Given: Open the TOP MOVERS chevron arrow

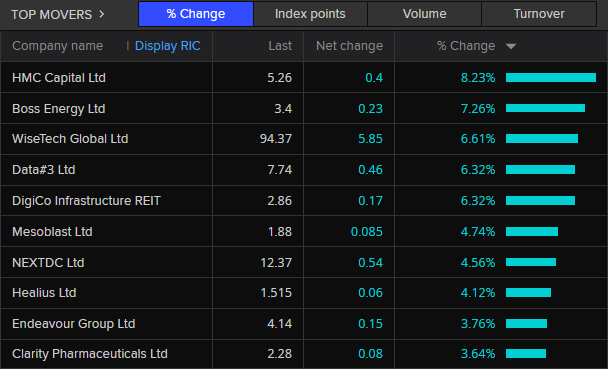Looking at the screenshot, I should 102,14.
